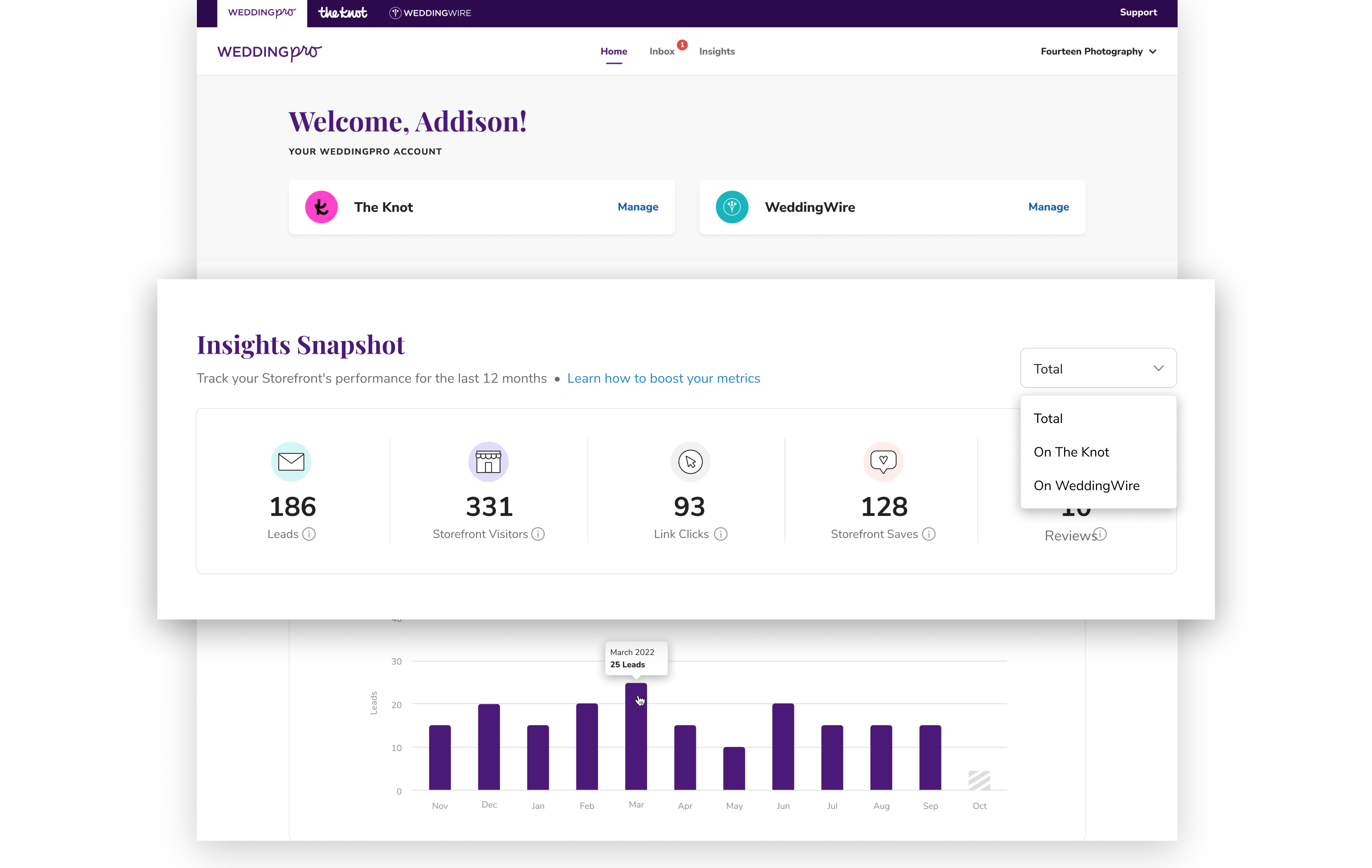The height and width of the screenshot is (868, 1372).
Task: Click the May bar in leads chart
Action: (734, 768)
